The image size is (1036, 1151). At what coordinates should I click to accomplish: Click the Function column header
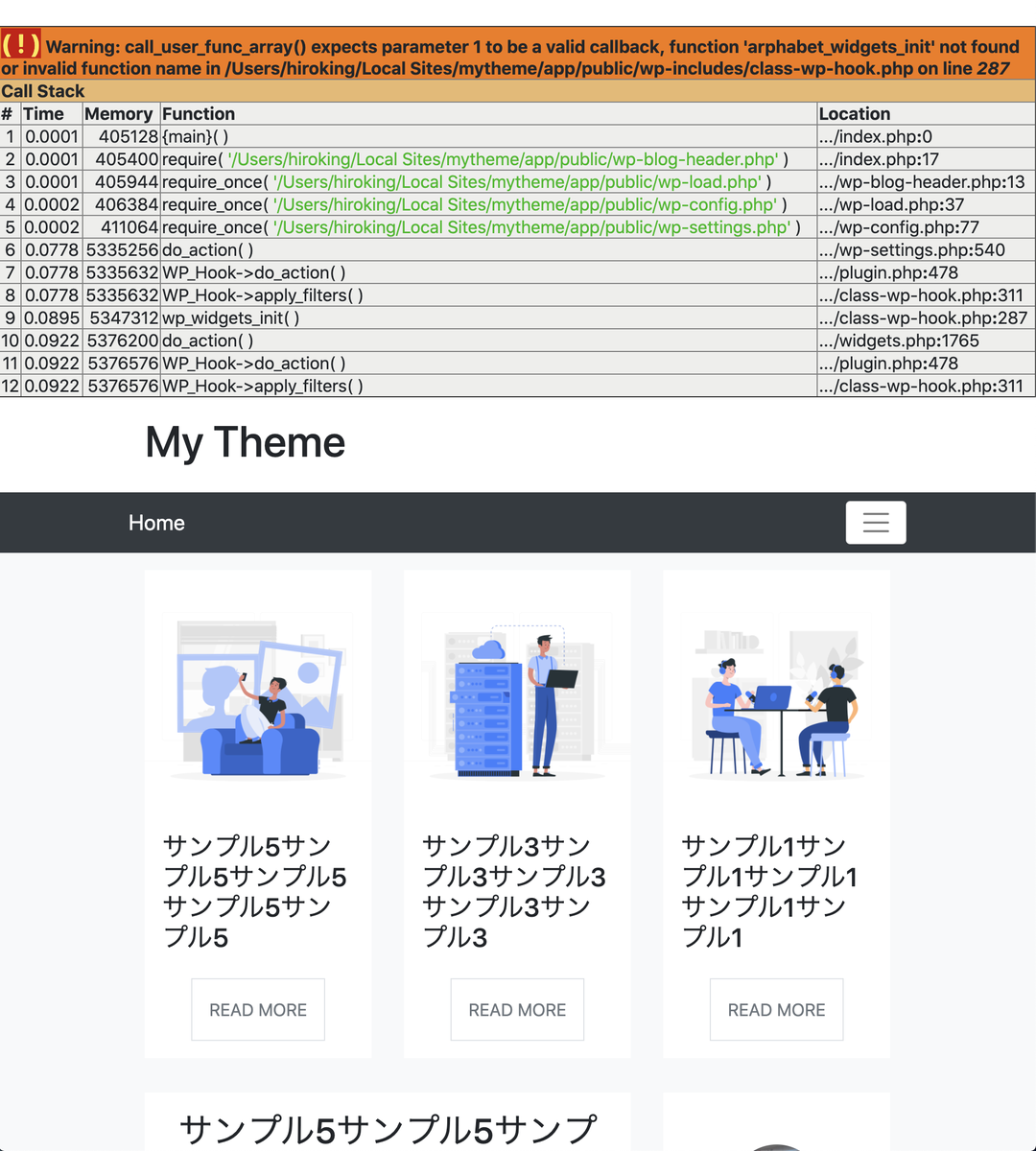coord(488,114)
